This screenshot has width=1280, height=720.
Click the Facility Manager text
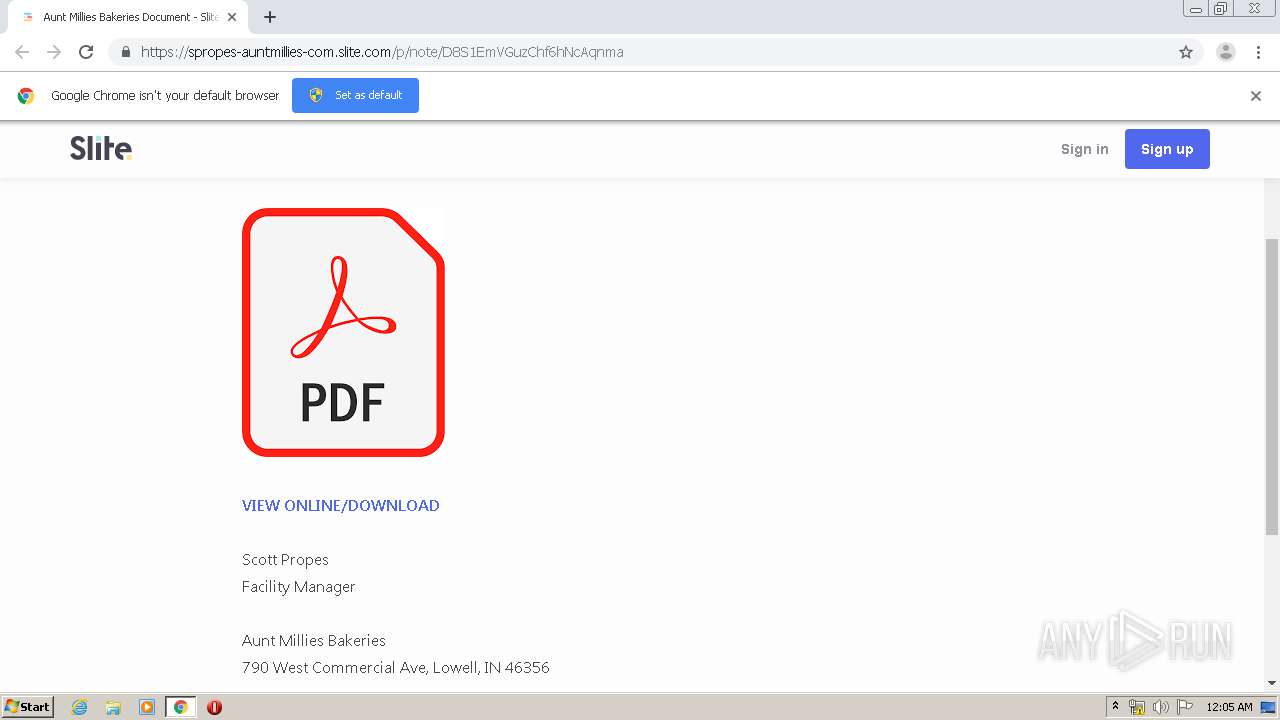tap(299, 586)
